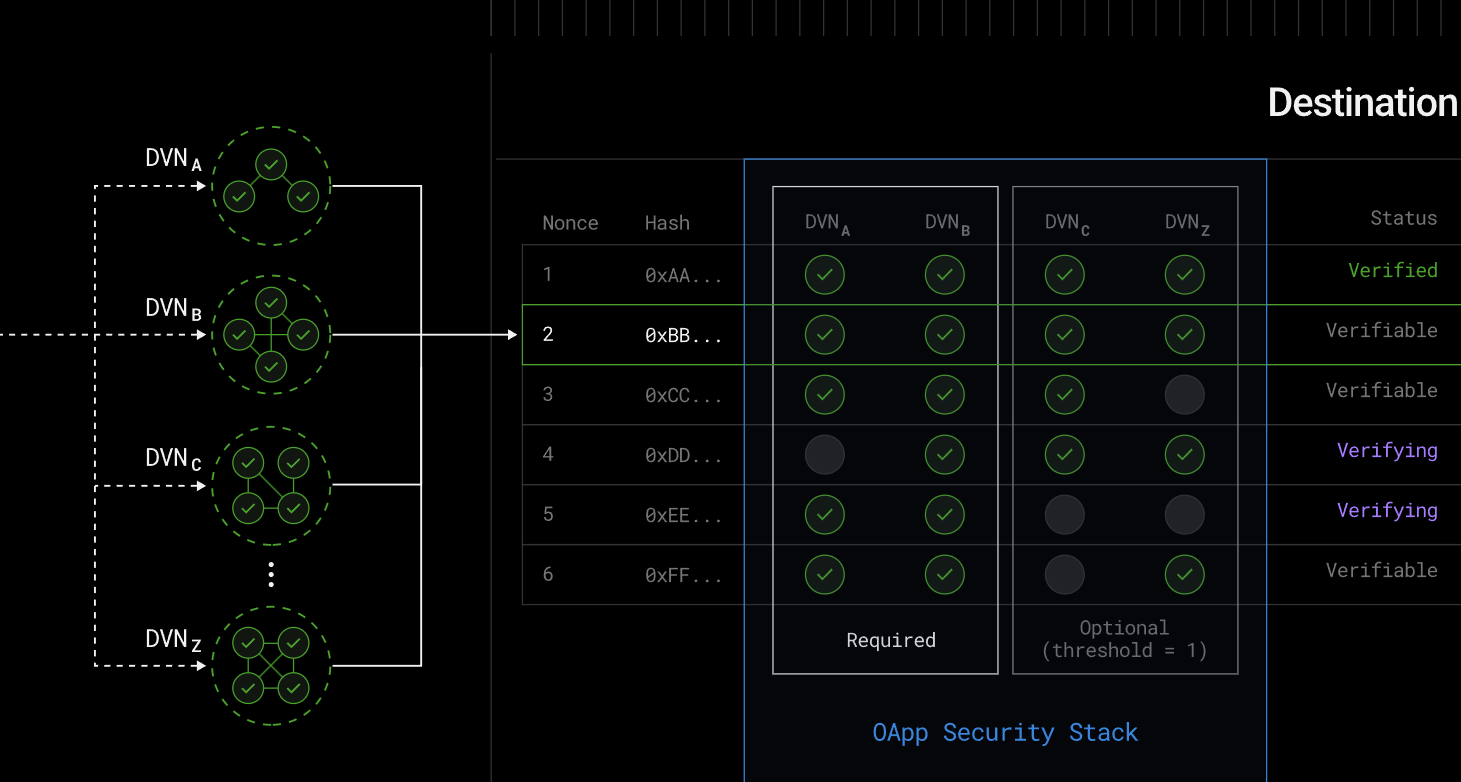Click the Destination heading
This screenshot has height=782, width=1461.
[1363, 103]
